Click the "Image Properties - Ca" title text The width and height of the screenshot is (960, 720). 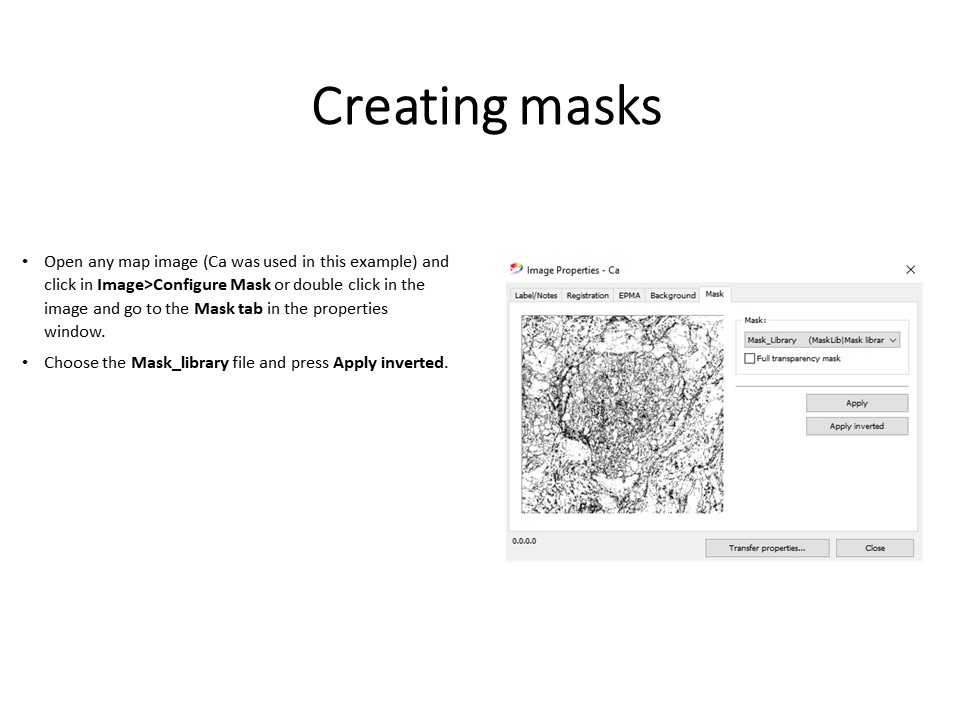pos(573,270)
